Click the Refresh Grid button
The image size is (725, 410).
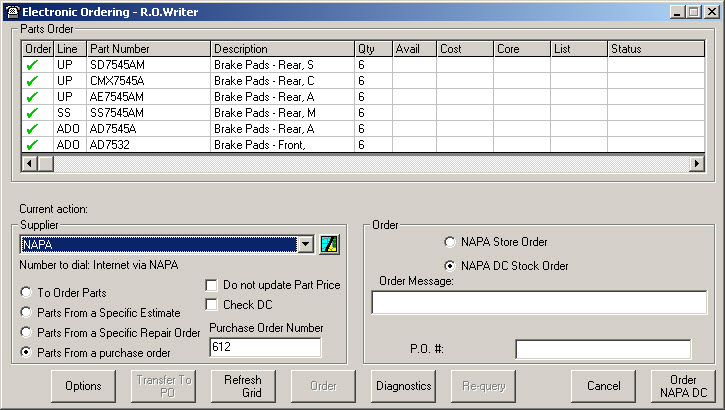point(242,386)
